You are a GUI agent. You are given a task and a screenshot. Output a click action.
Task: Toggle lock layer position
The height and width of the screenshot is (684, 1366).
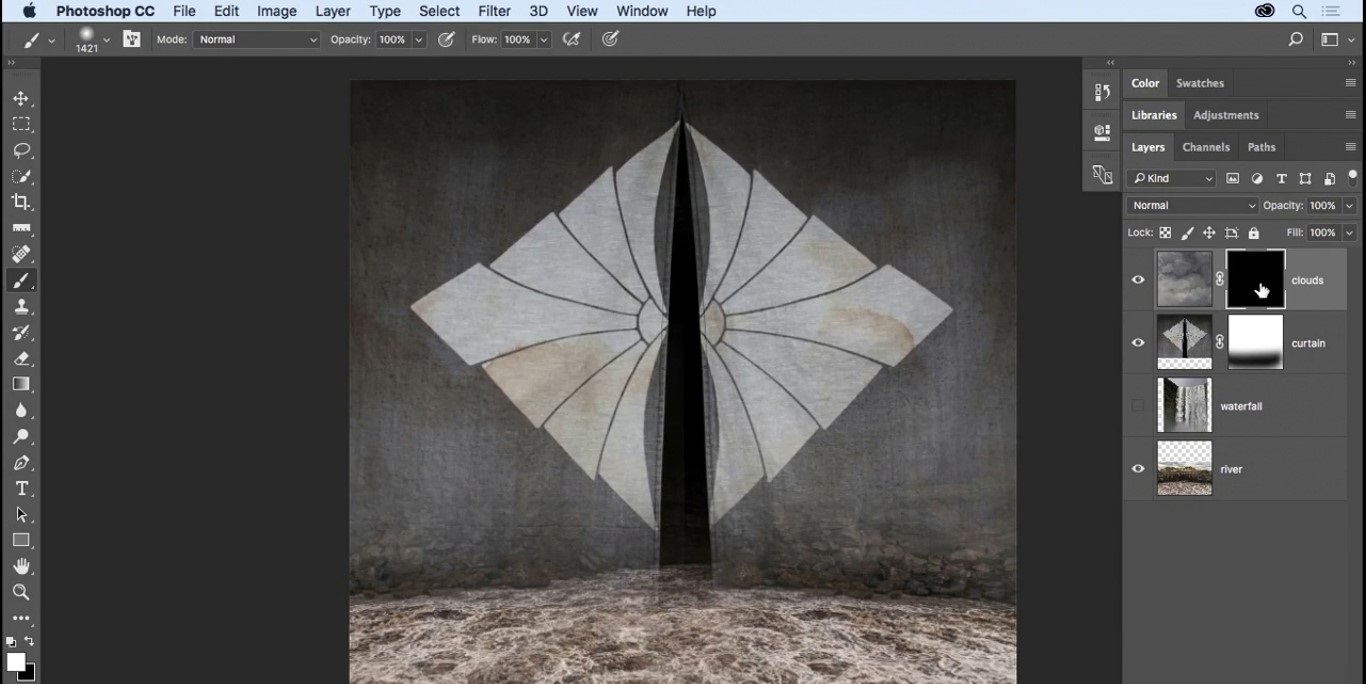[1209, 233]
